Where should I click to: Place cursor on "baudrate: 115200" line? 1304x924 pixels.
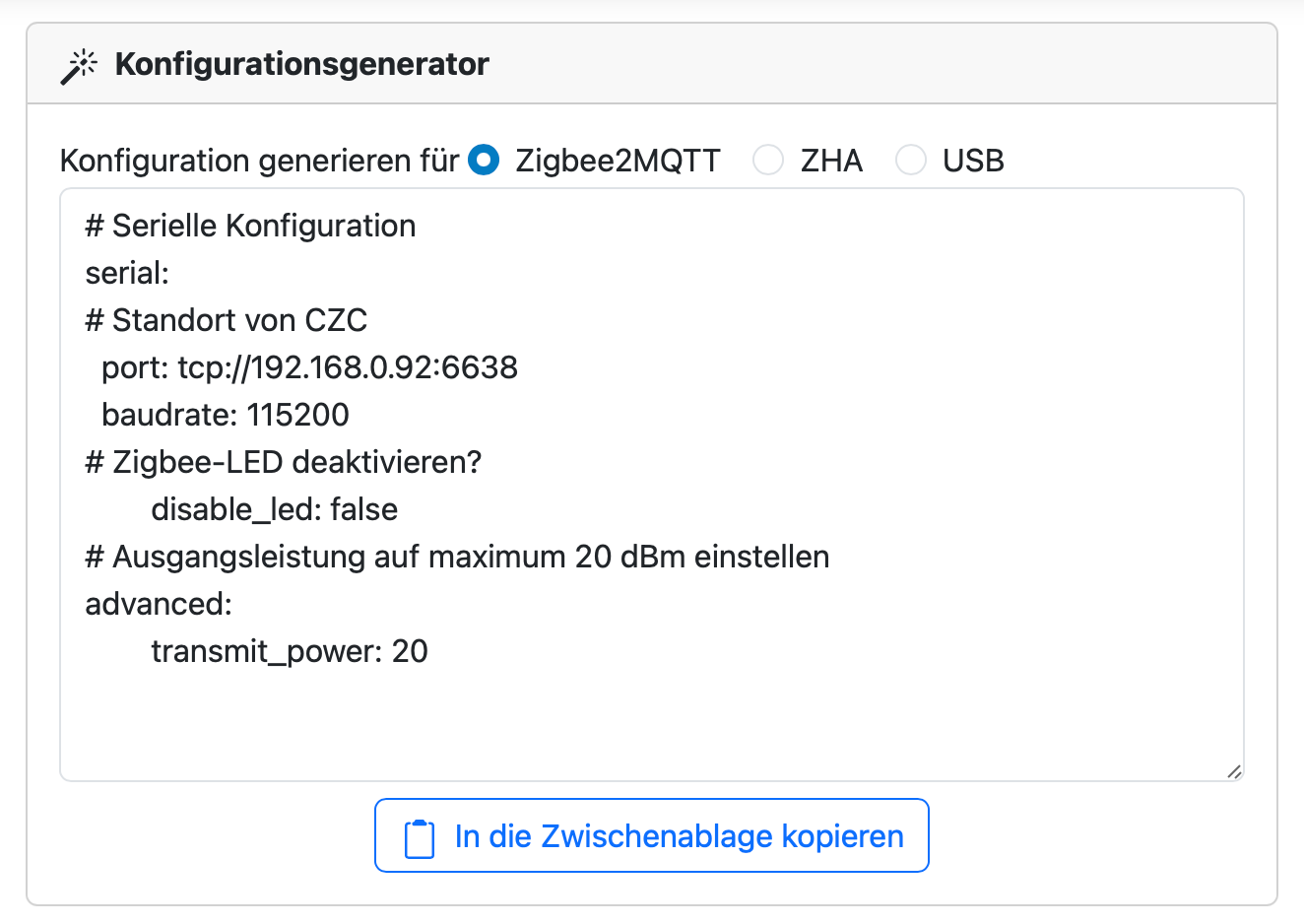pyautogui.click(x=225, y=415)
